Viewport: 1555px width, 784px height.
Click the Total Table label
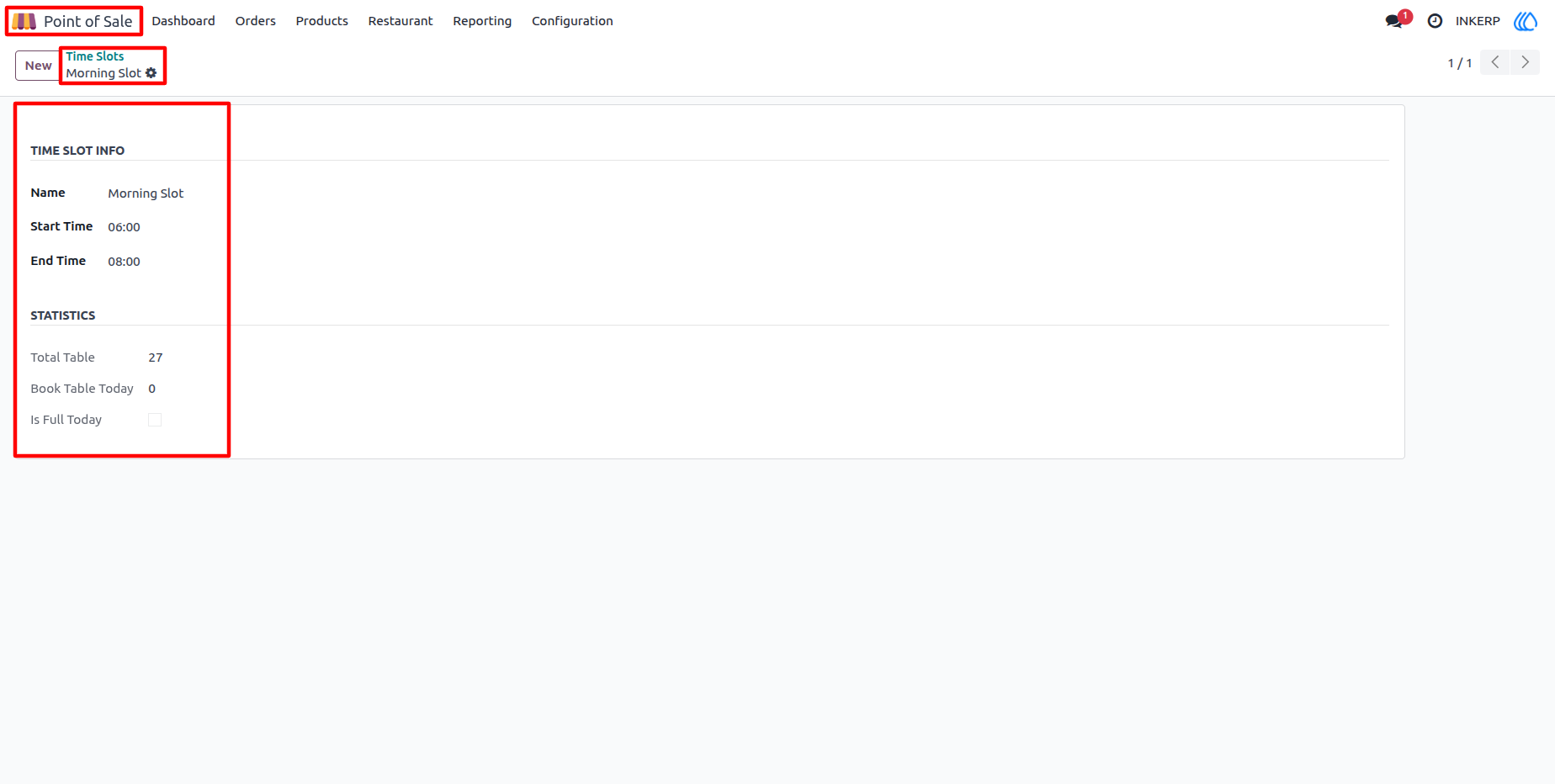tap(62, 358)
